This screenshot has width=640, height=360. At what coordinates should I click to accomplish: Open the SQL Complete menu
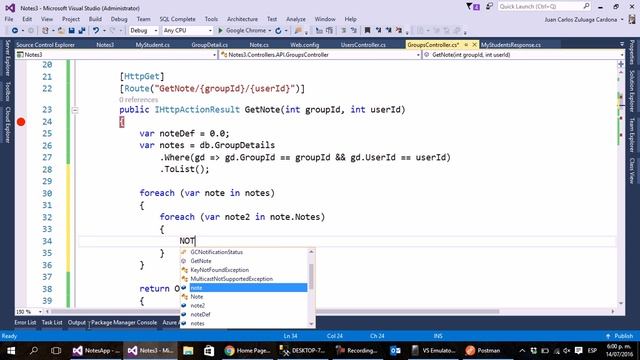(x=177, y=19)
